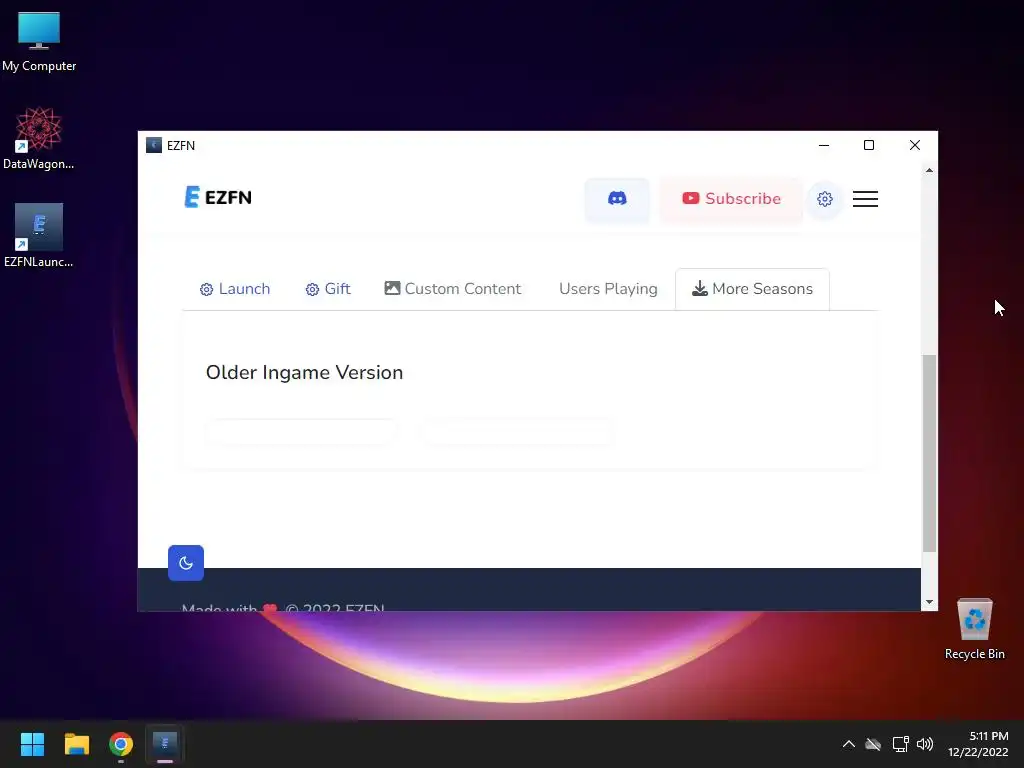Toggle dark mode with the moon button
Viewport: 1024px width, 768px height.
point(185,563)
